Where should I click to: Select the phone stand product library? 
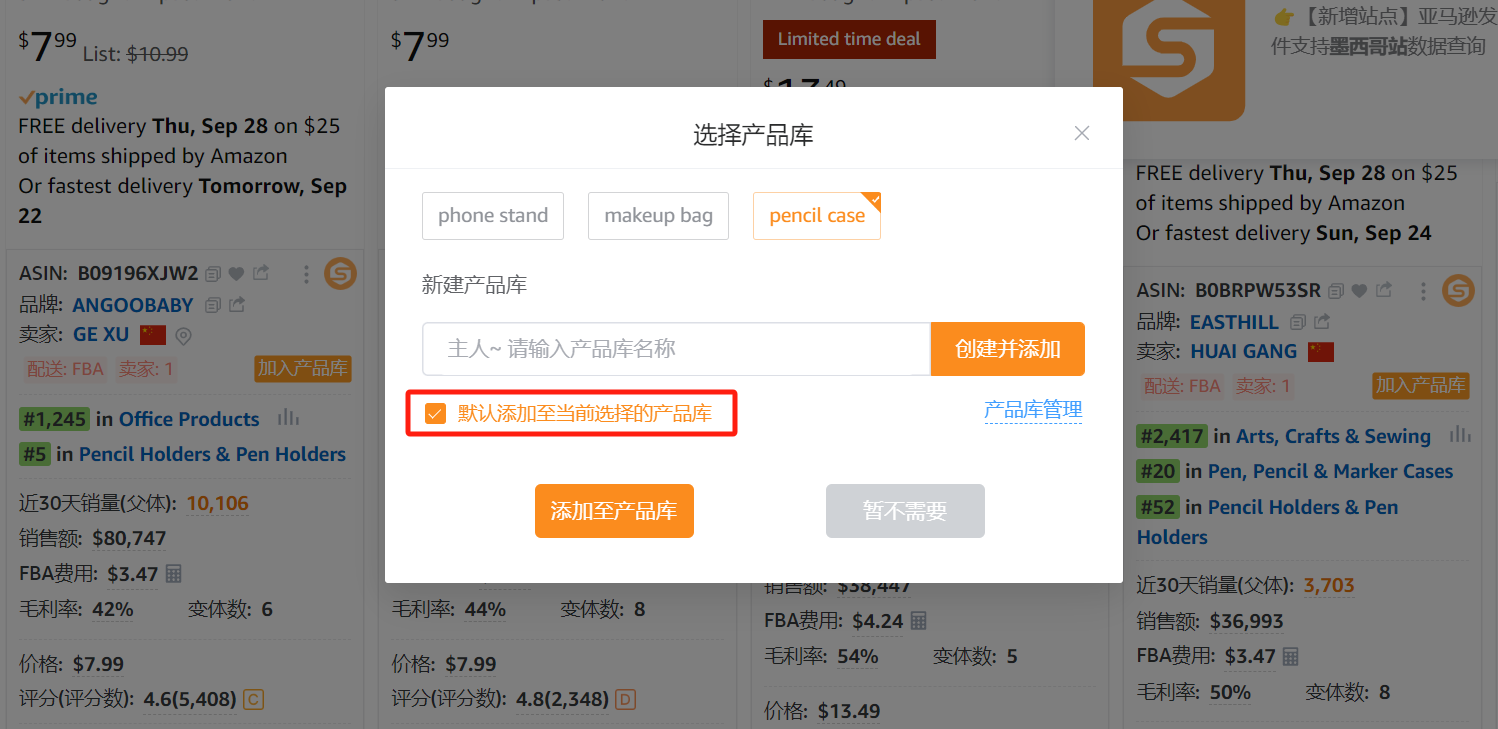point(493,216)
